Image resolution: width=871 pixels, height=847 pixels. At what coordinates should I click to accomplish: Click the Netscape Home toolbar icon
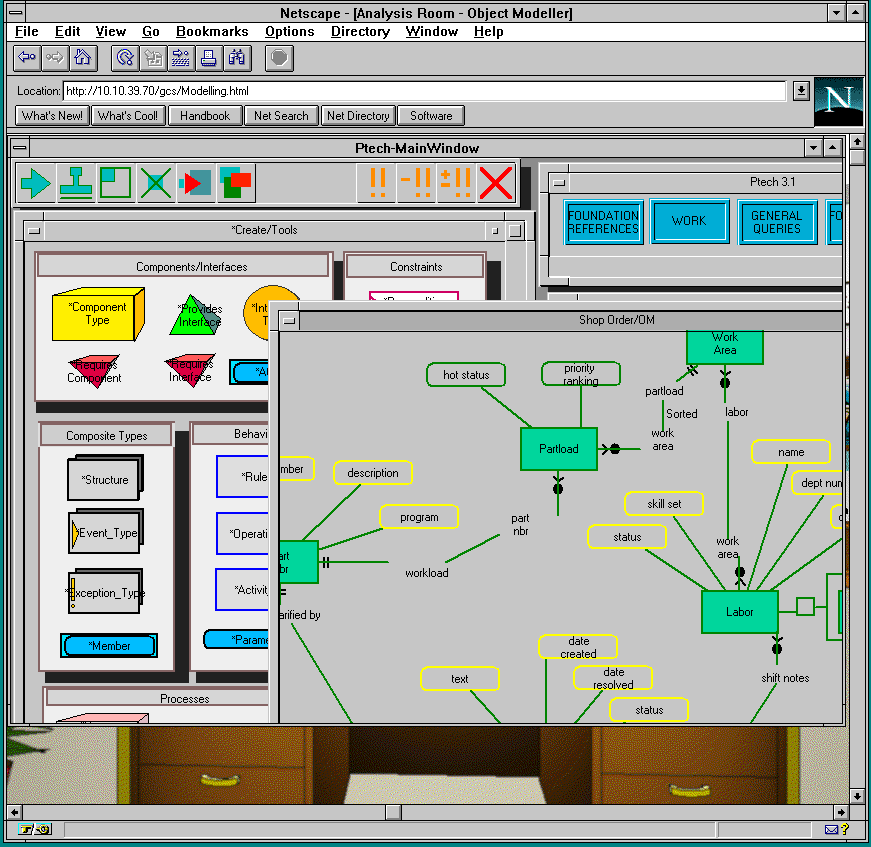83,57
